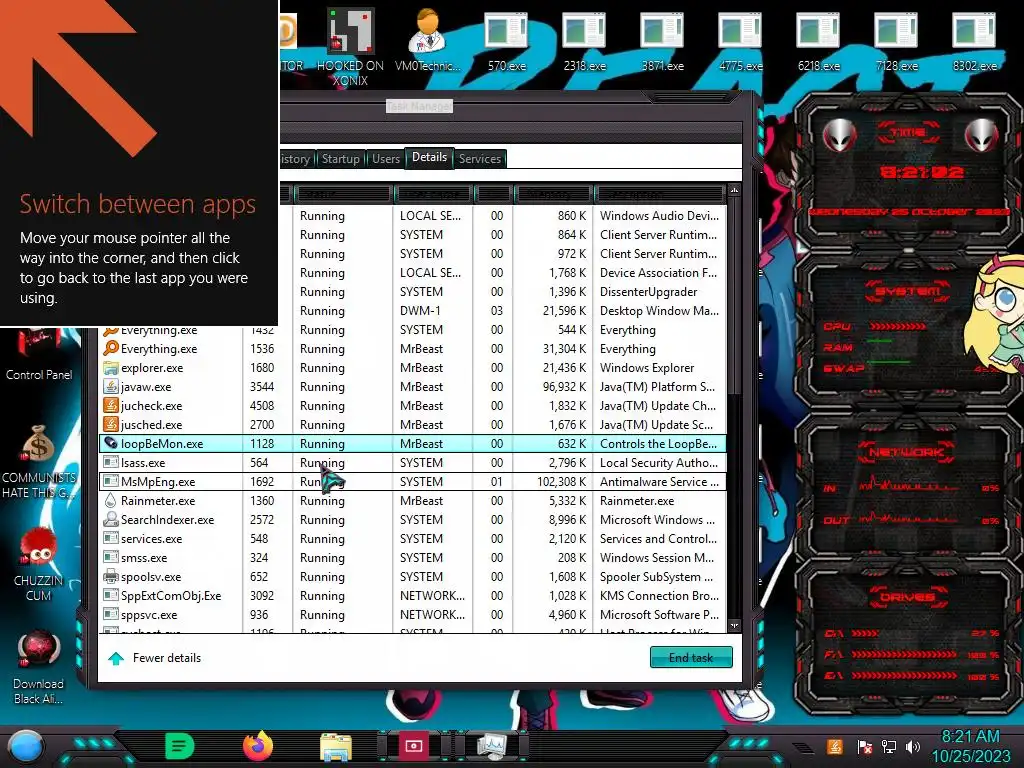1024x768 pixels.
Task: Switch to the Users tab
Action: [x=385, y=159]
